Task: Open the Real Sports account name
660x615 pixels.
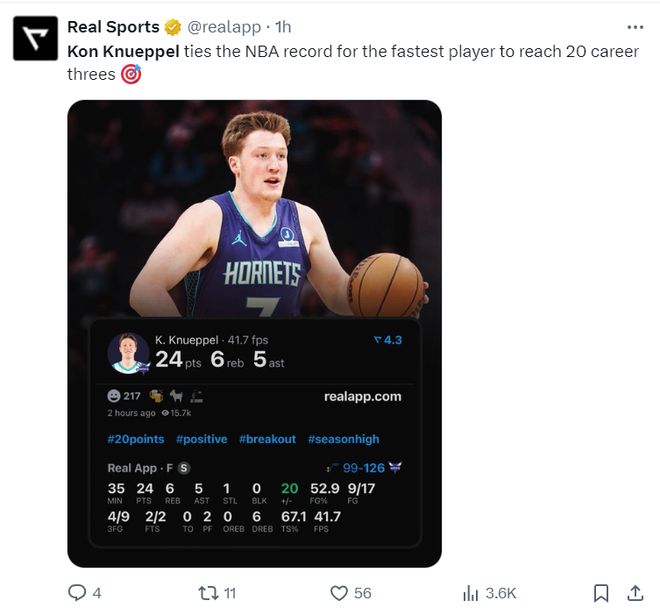Action: point(113,27)
